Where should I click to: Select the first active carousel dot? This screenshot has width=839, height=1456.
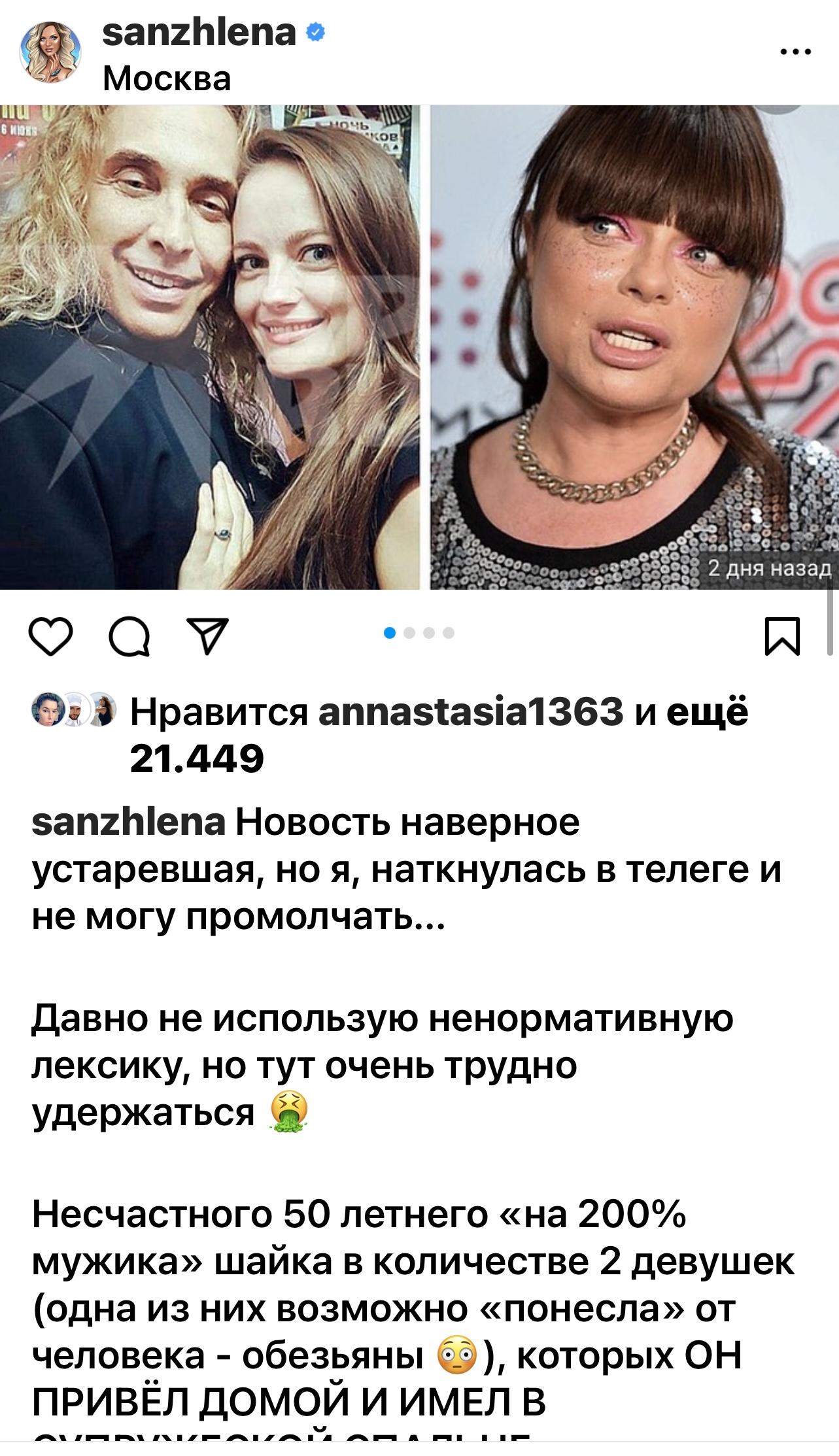click(x=390, y=633)
